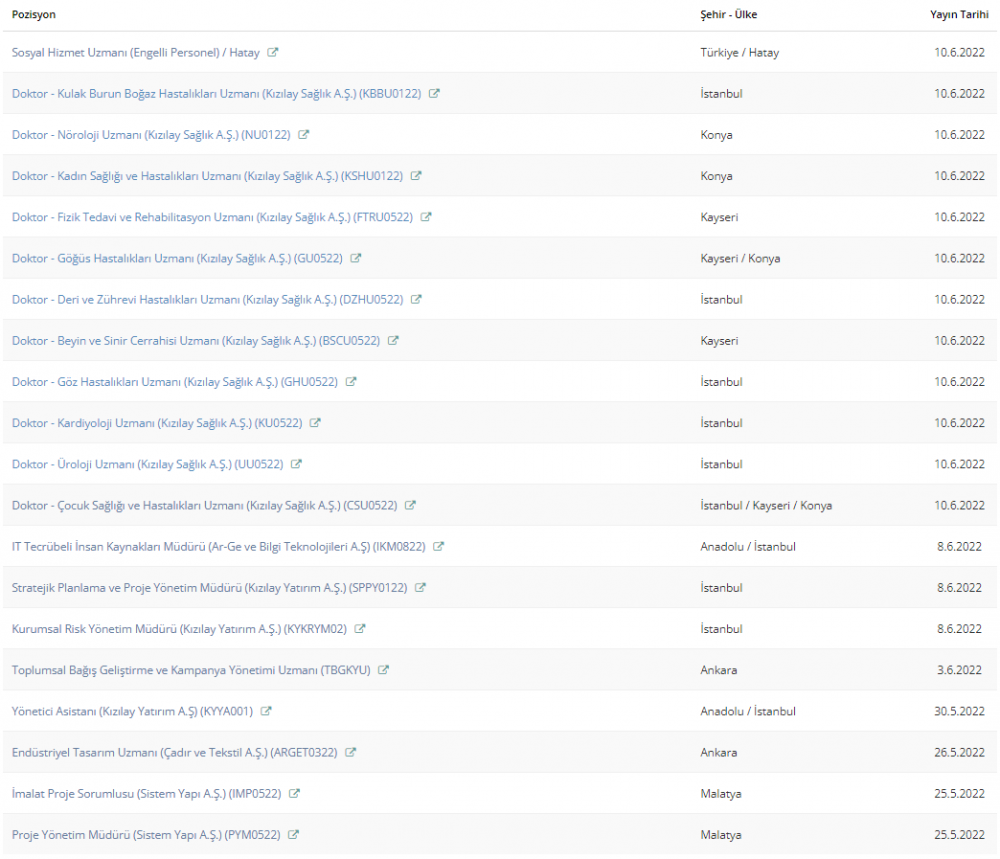The height and width of the screenshot is (859, 1000).
Task: Click external-link icon for Kardiyoloji Uzmanı (KU0522)
Action: pos(315,423)
